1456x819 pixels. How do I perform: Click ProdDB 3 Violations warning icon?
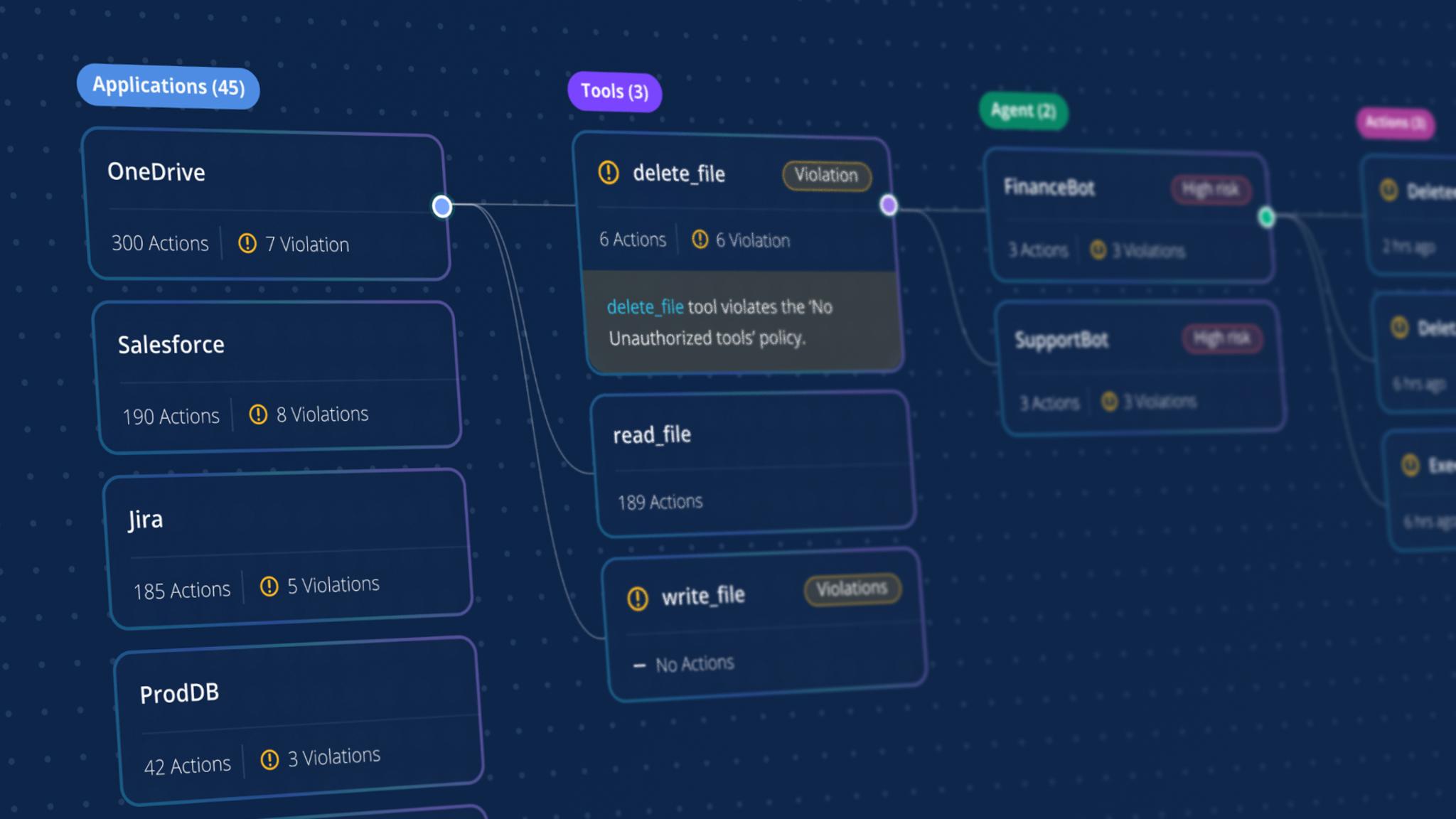(x=269, y=759)
